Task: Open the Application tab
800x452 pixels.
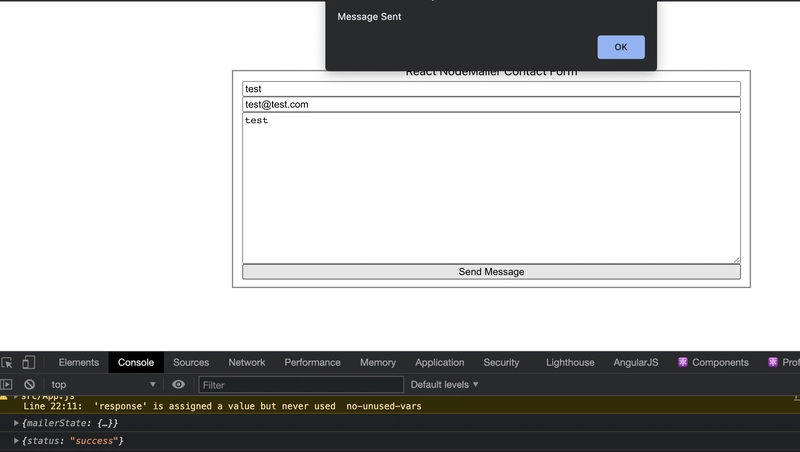Action: click(439, 362)
